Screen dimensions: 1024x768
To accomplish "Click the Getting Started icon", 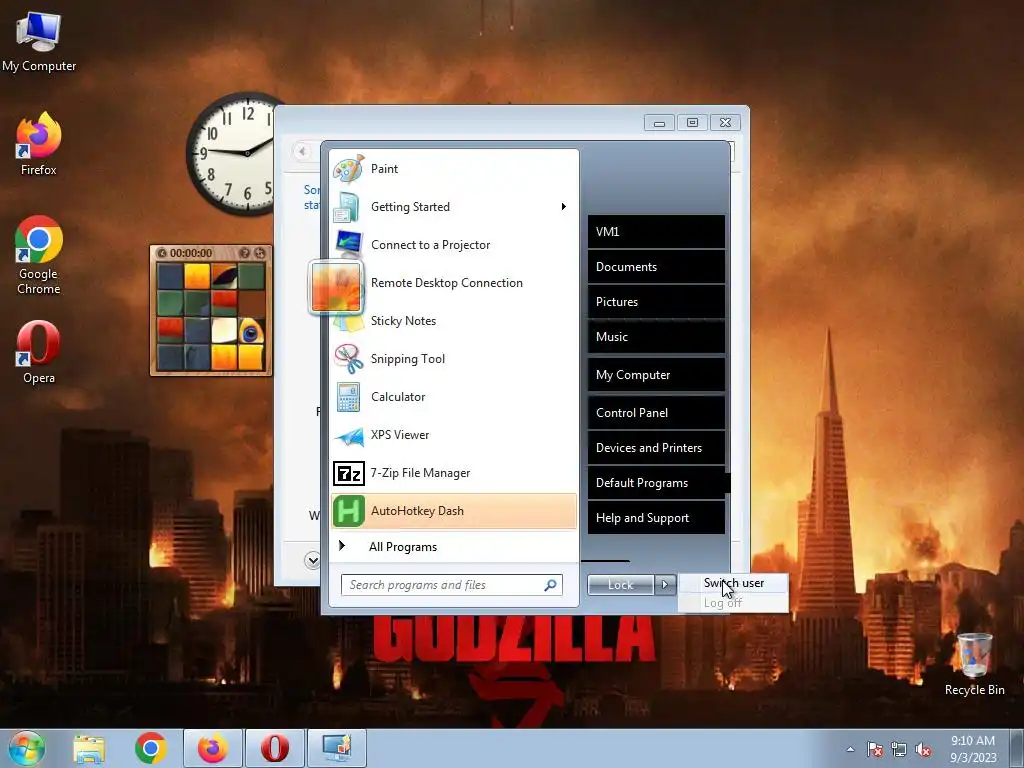I will (x=347, y=208).
